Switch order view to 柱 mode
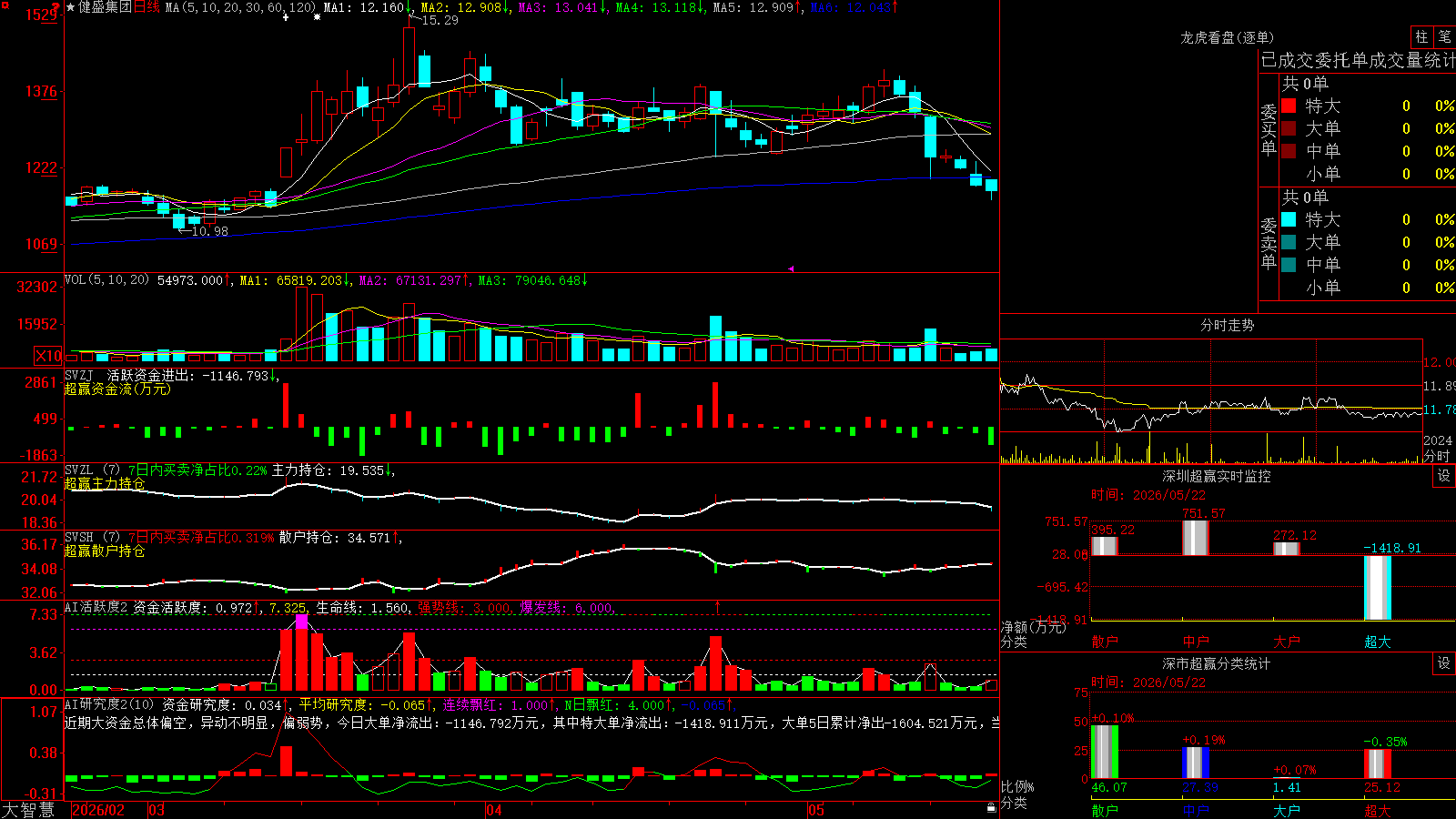 [x=1421, y=36]
